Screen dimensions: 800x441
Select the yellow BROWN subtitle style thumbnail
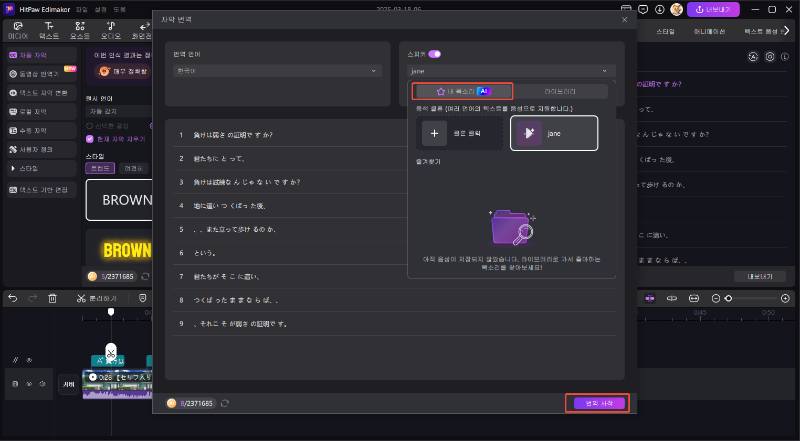[x=119, y=250]
